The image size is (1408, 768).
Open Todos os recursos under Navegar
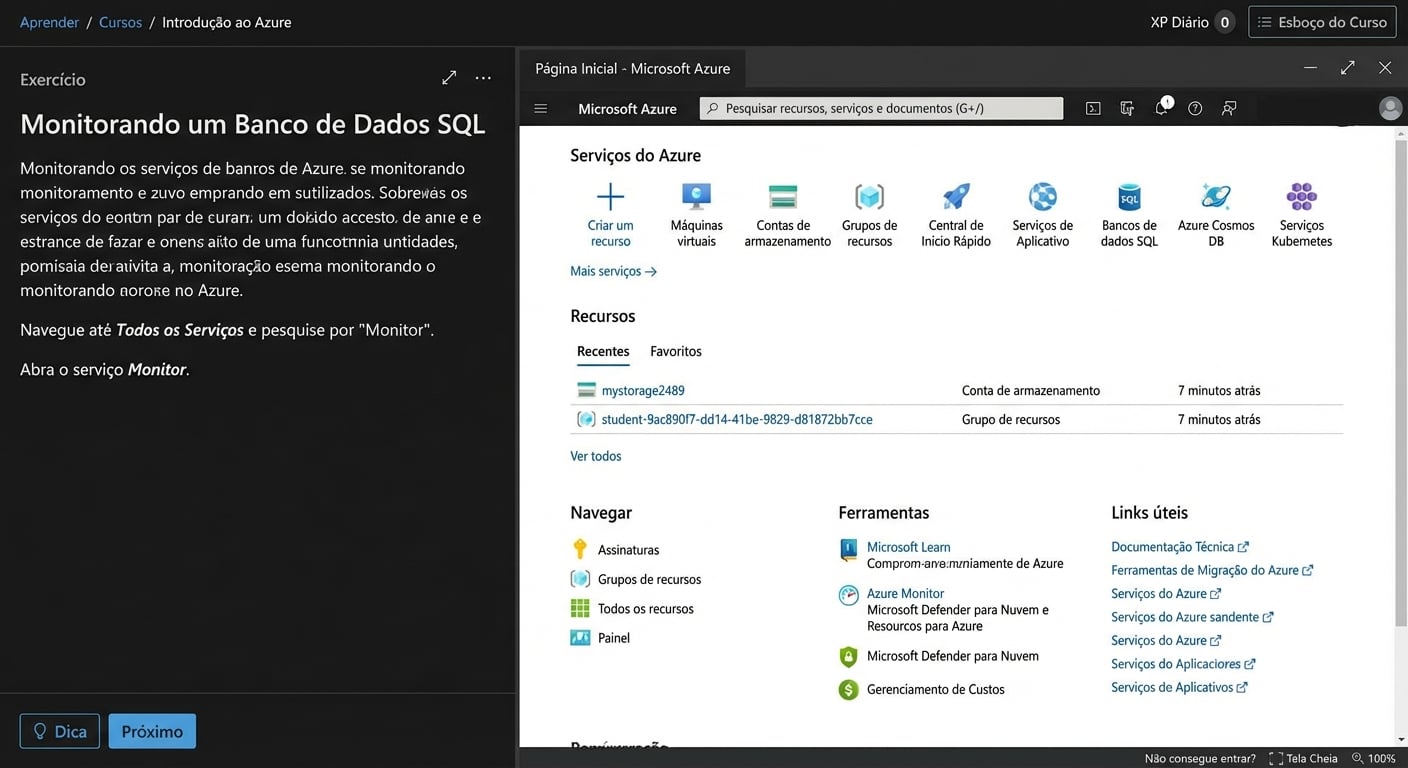pos(646,608)
